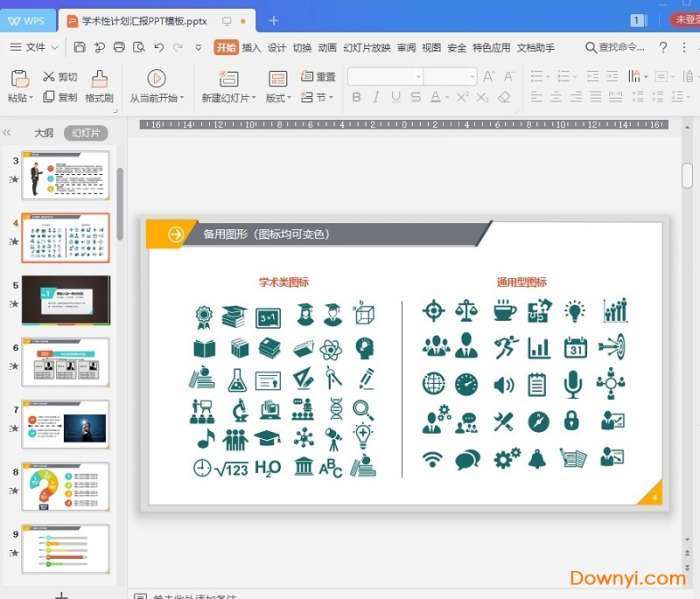Click the WPS home button
This screenshot has width=700, height=599.
click(x=27, y=21)
